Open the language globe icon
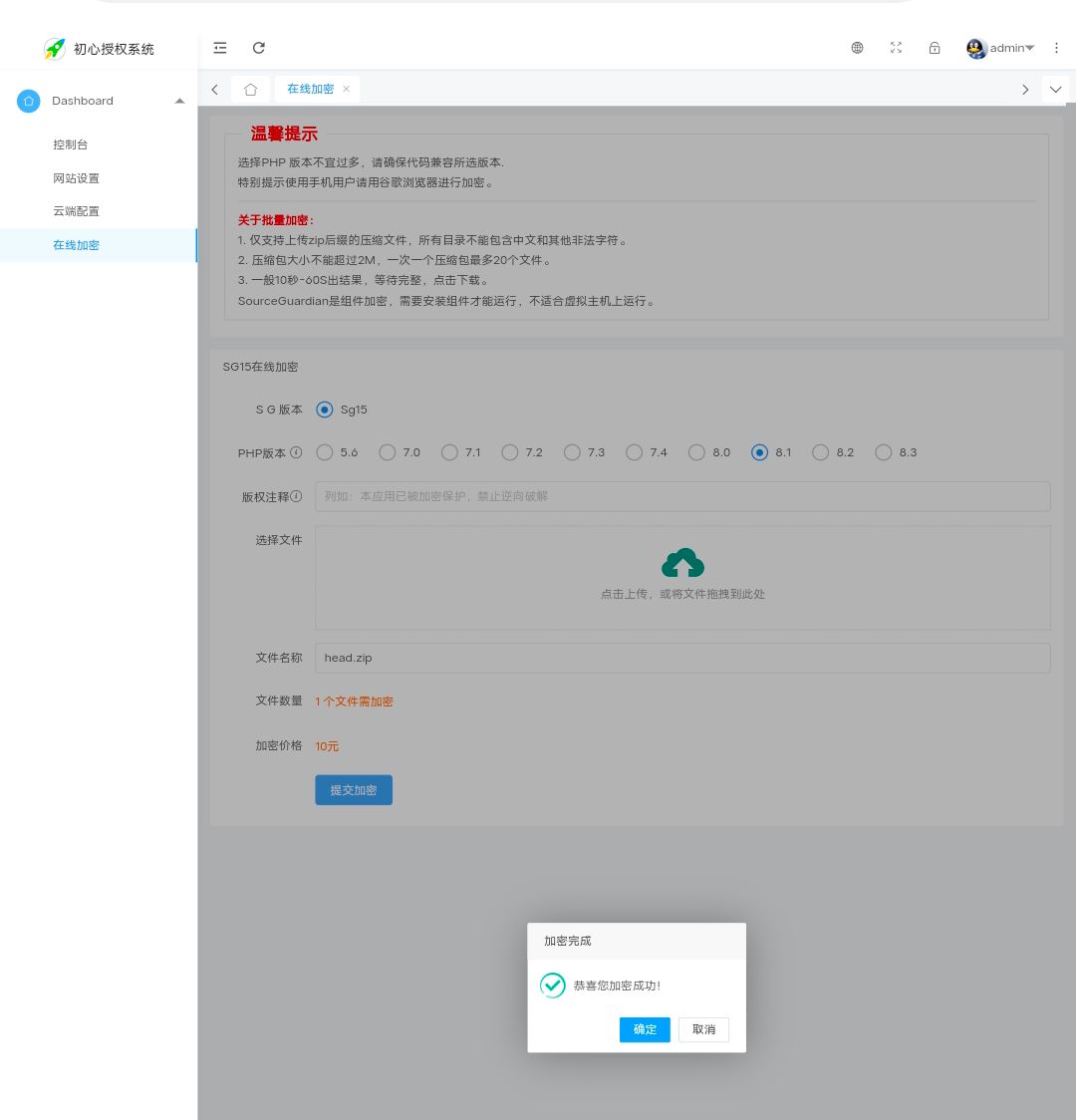 click(x=857, y=47)
